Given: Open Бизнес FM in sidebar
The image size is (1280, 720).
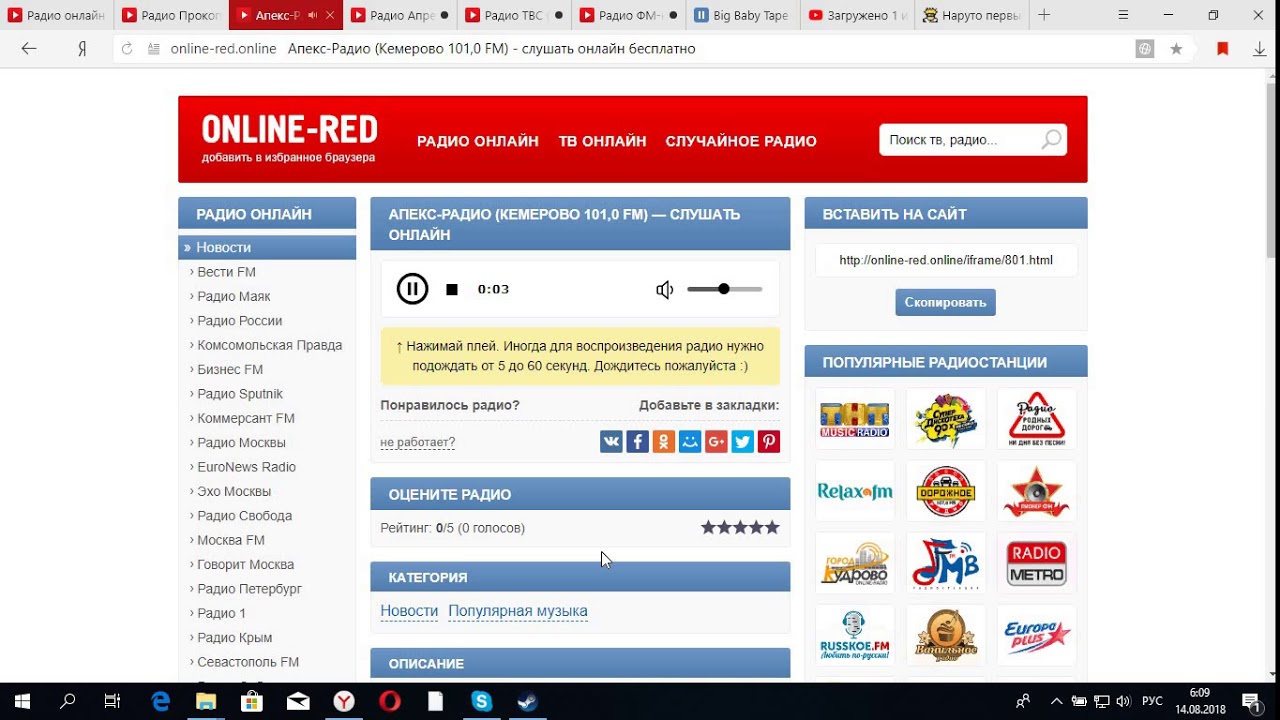Looking at the screenshot, I should tap(230, 369).
